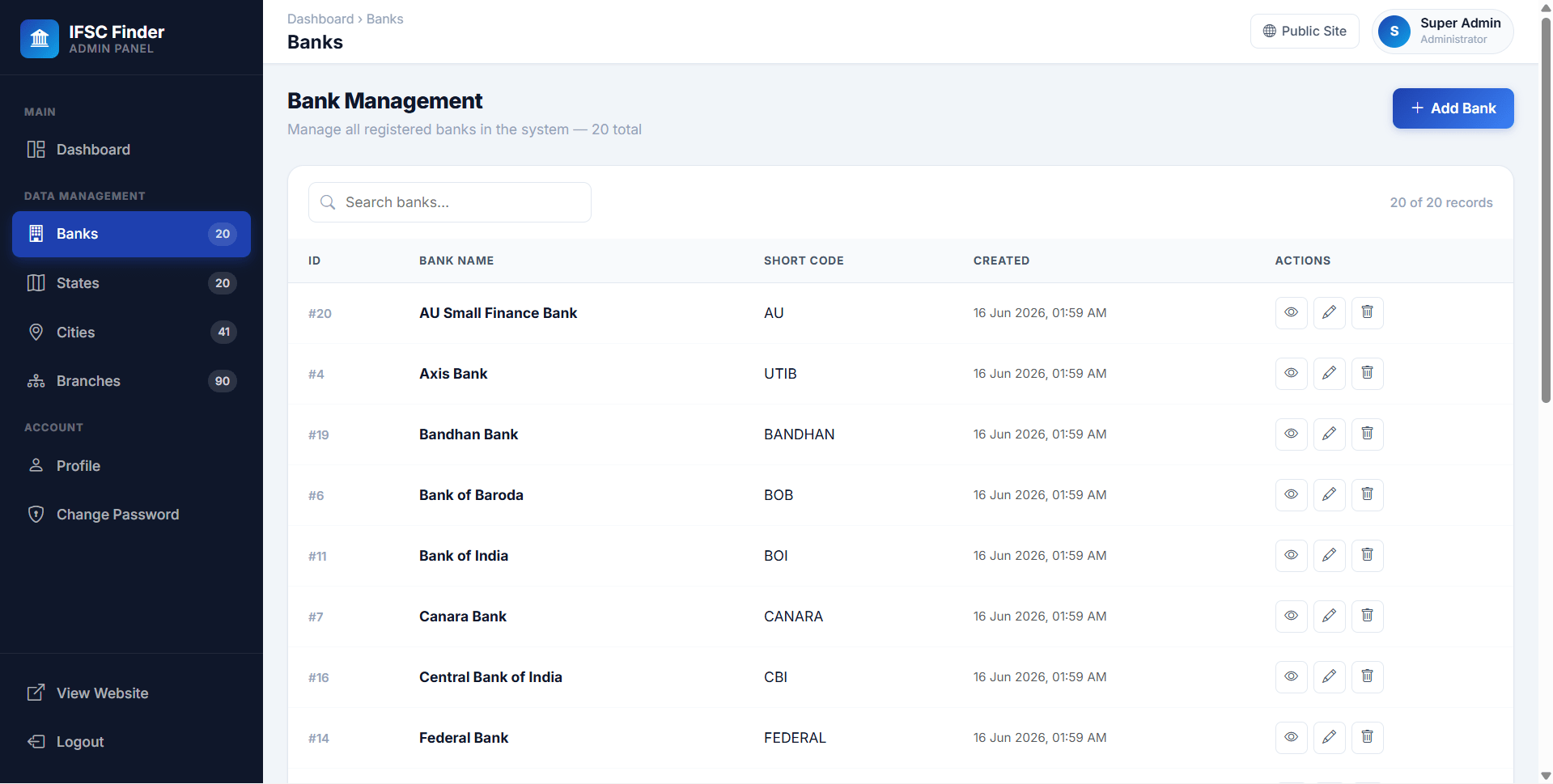Image resolution: width=1553 pixels, height=784 pixels.
Task: View details of Bank of Baroda
Action: (1291, 494)
